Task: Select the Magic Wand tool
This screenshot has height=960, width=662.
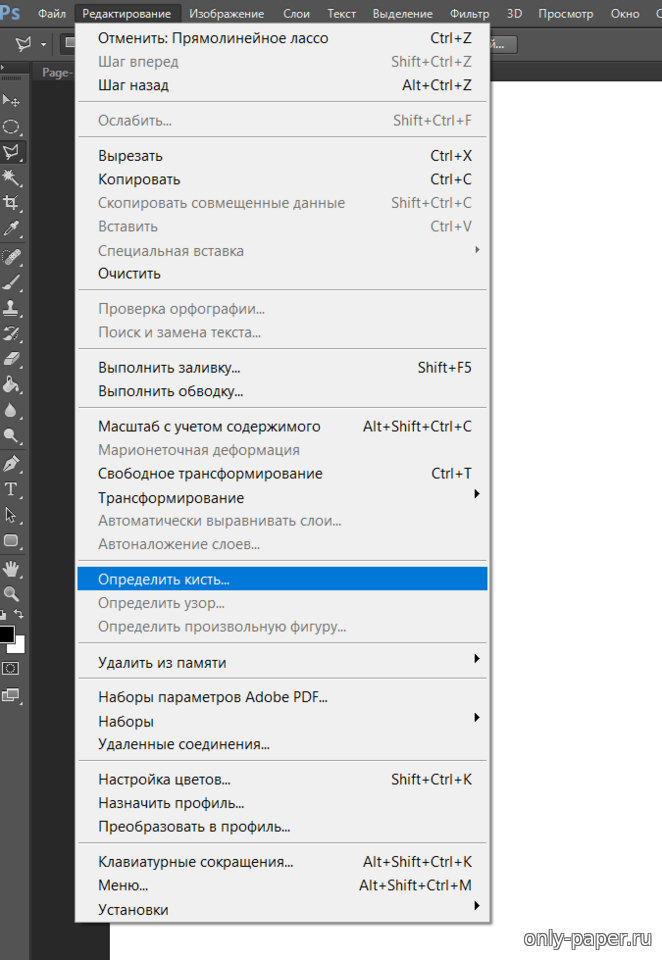Action: 12,177
